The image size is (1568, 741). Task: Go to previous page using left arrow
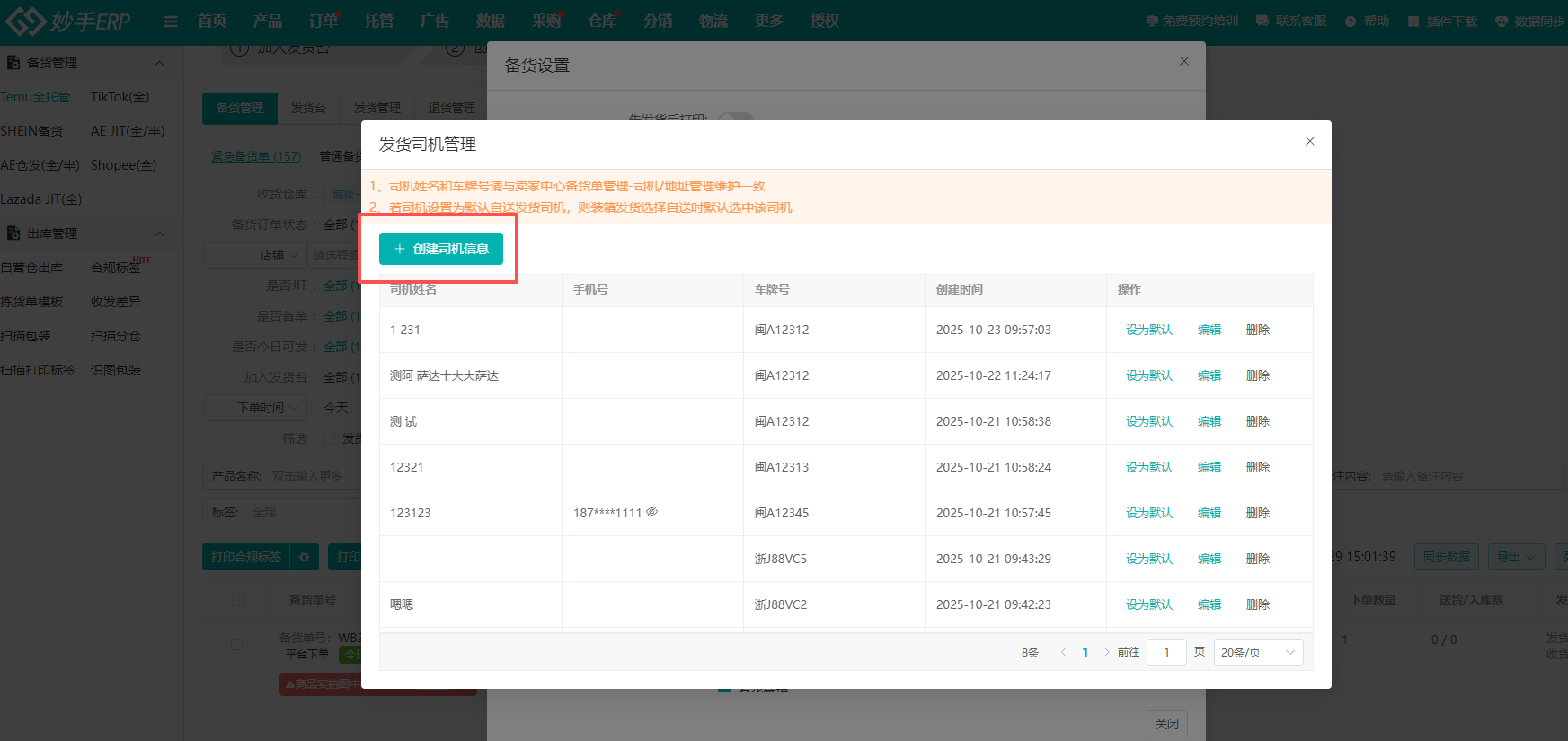tap(1063, 652)
